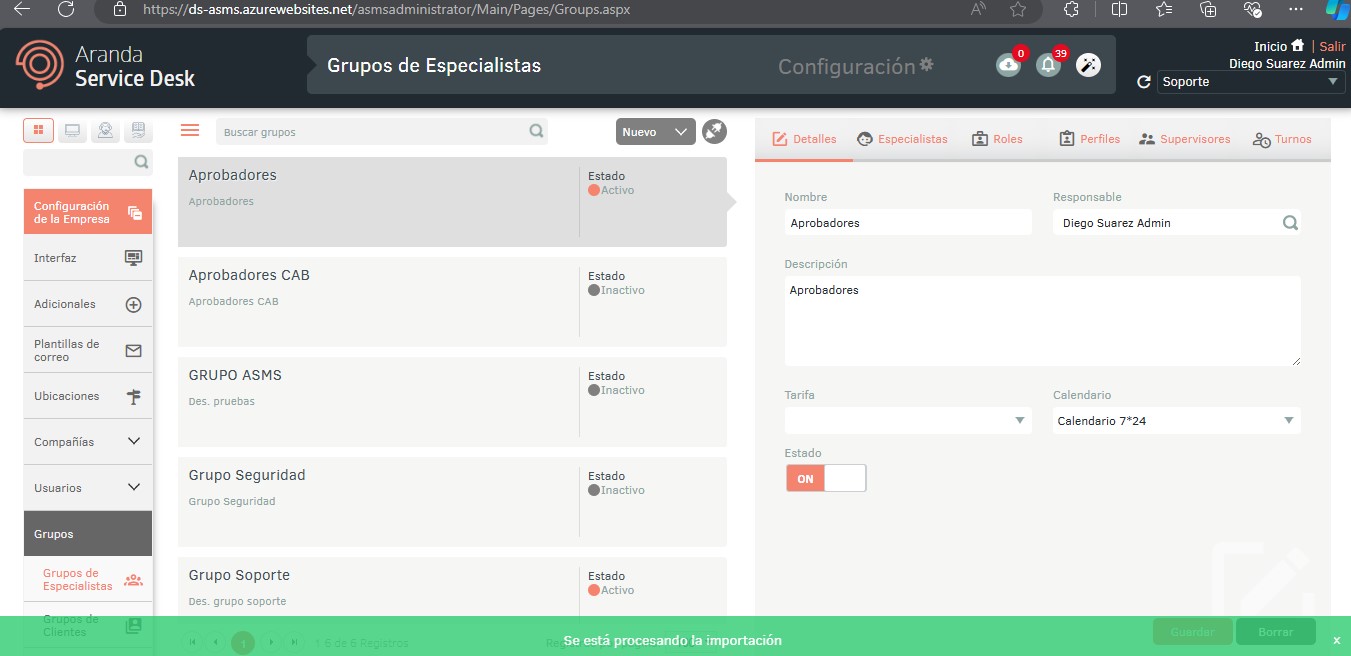The height and width of the screenshot is (656, 1351).
Task: Click the Salir logout link
Action: (1332, 46)
